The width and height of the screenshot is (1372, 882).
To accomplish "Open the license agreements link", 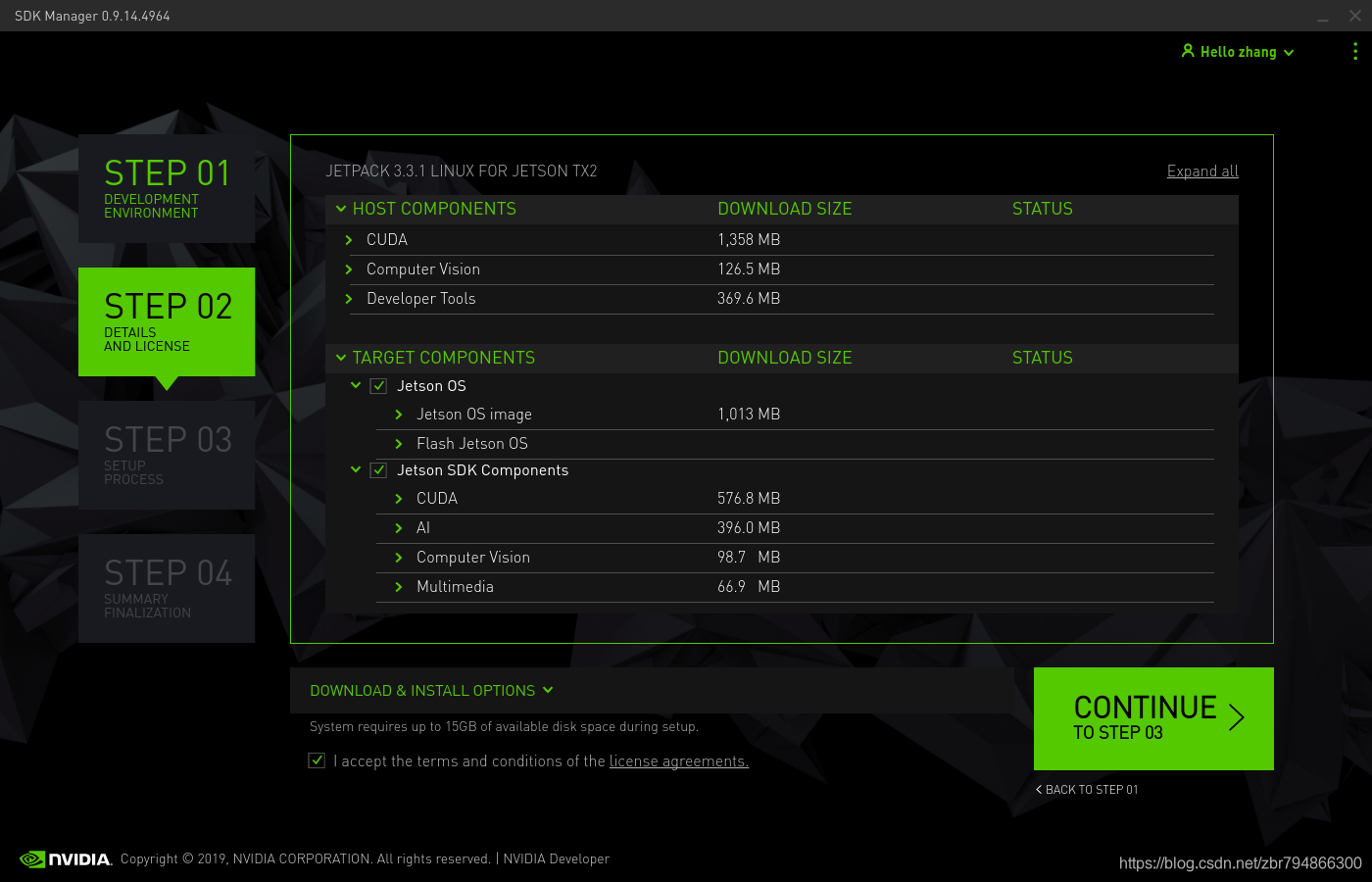I will (678, 761).
